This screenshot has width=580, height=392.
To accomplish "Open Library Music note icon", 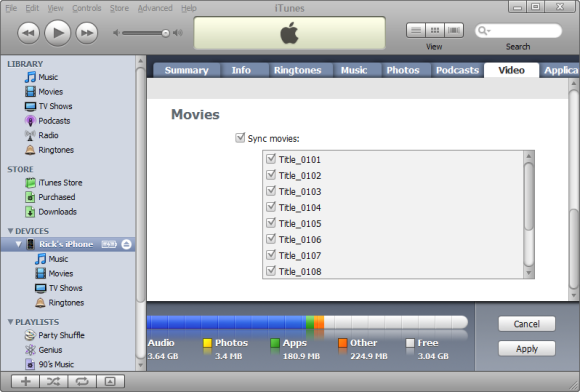I will [30, 77].
